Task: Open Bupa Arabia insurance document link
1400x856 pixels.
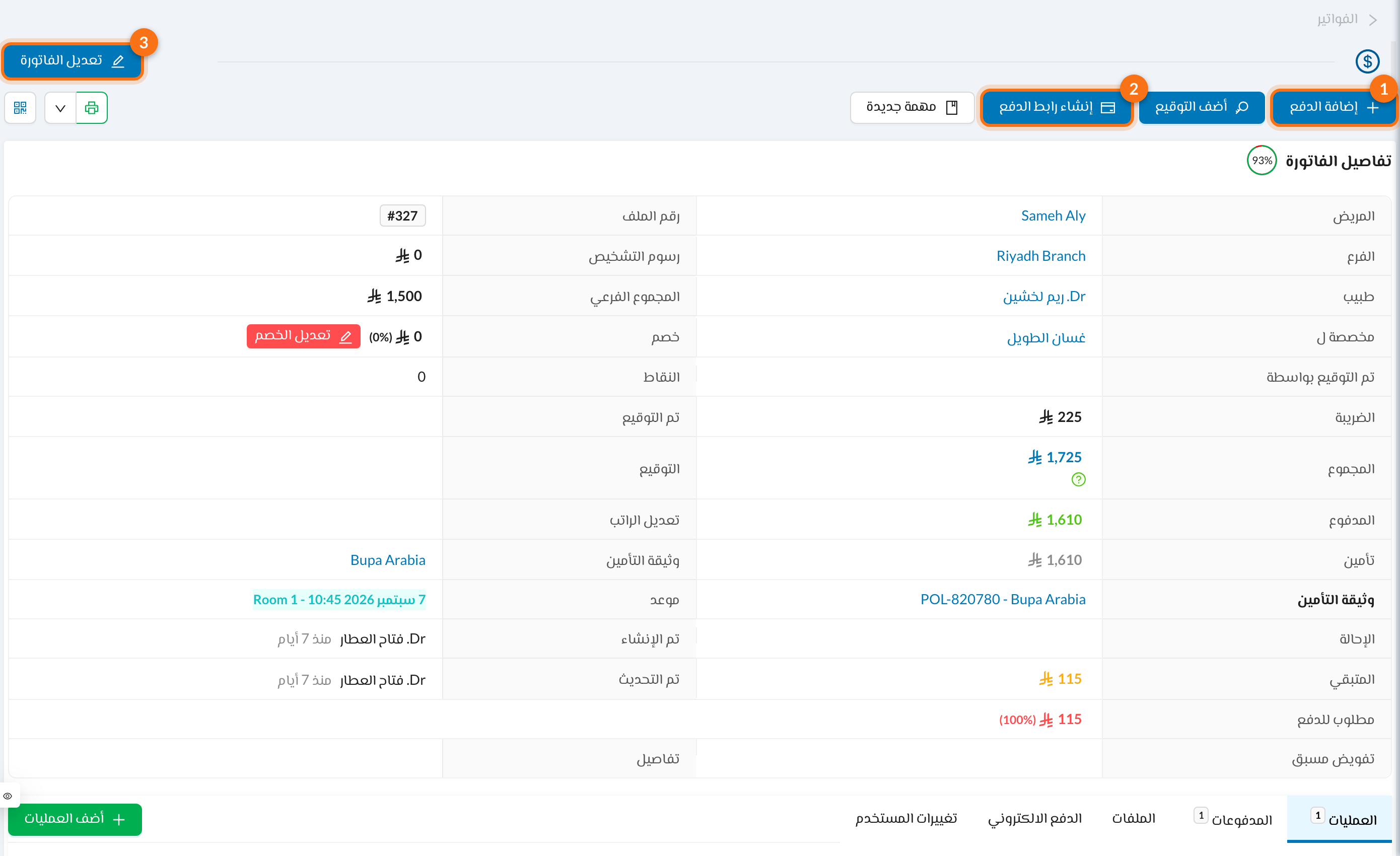Action: (x=387, y=560)
